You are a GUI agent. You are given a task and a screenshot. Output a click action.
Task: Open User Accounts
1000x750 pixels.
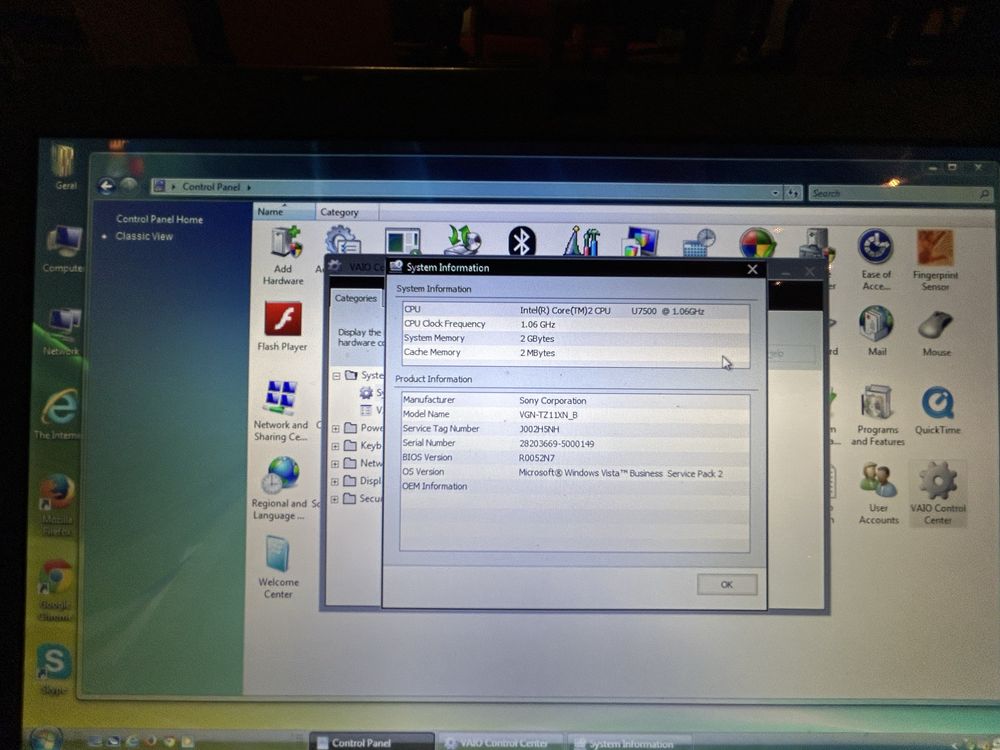(878, 494)
